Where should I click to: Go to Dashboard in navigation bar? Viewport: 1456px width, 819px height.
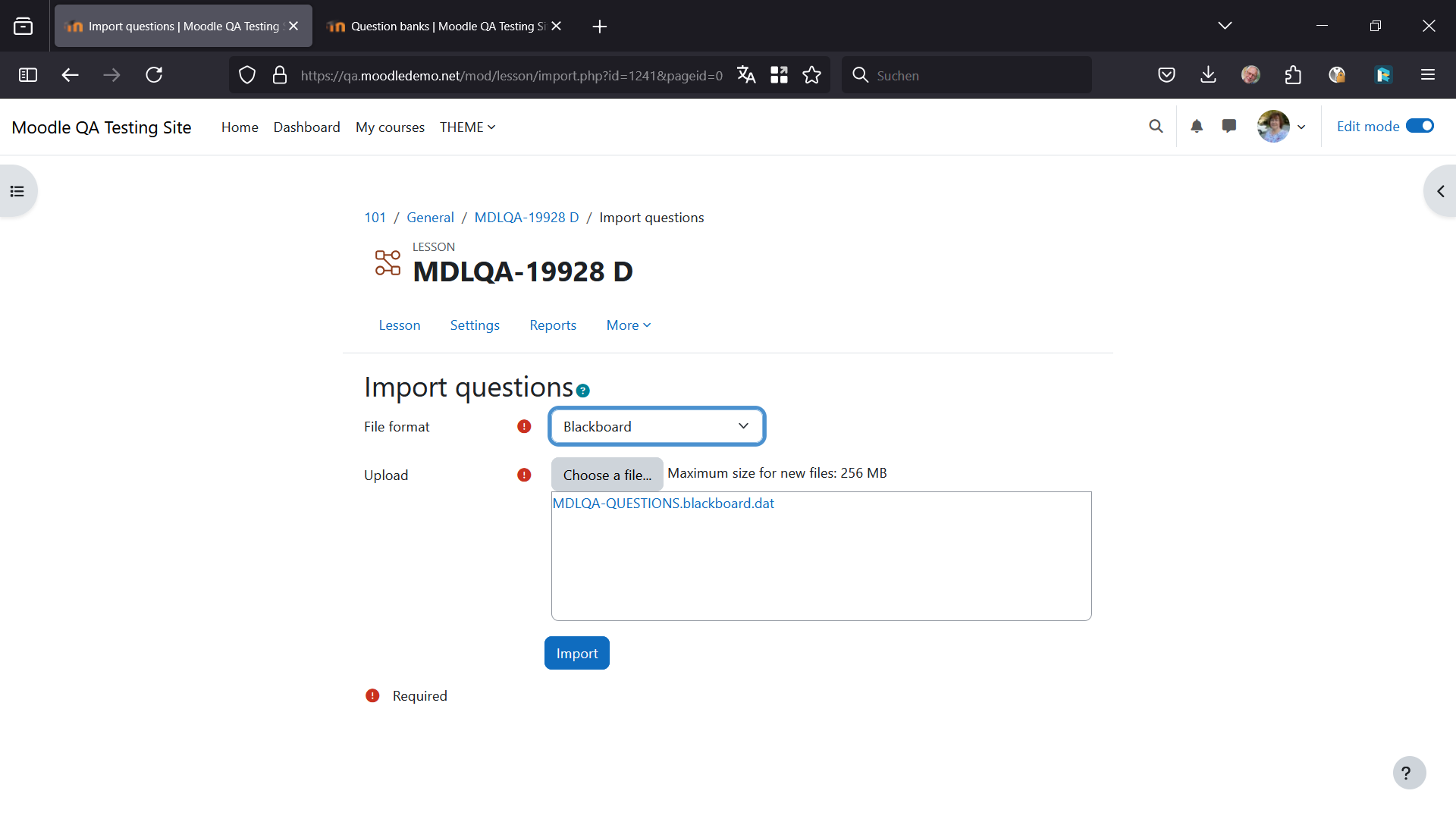306,127
